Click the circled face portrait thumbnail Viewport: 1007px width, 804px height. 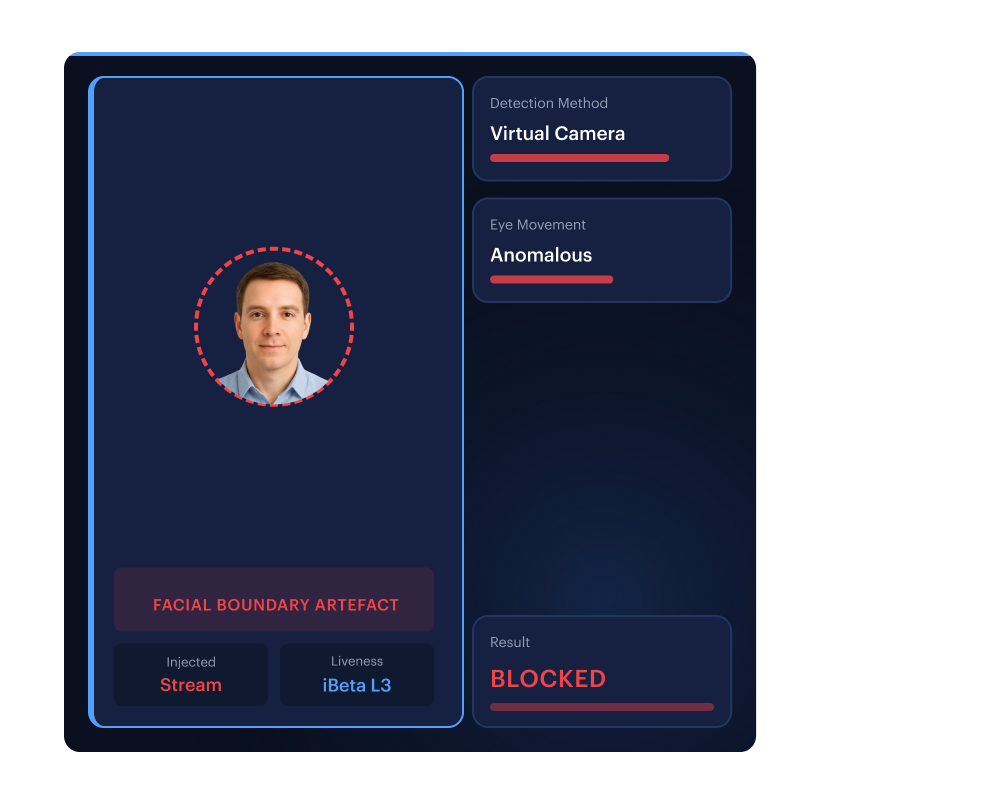[274, 327]
